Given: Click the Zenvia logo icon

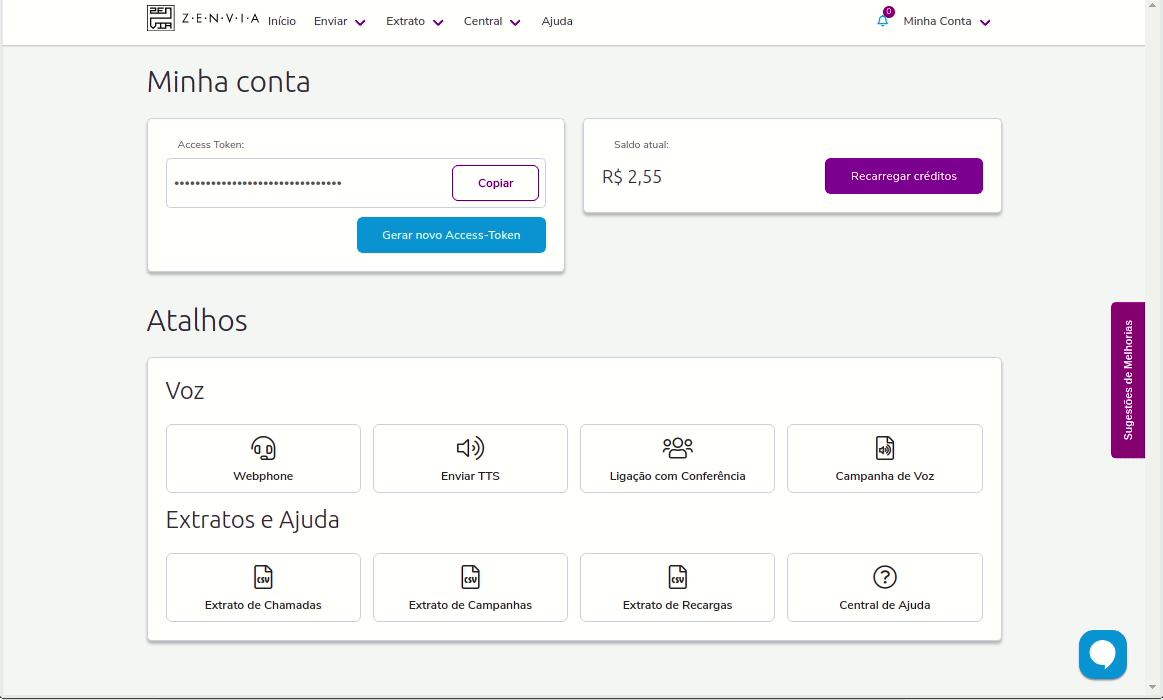Looking at the screenshot, I should tap(160, 18).
